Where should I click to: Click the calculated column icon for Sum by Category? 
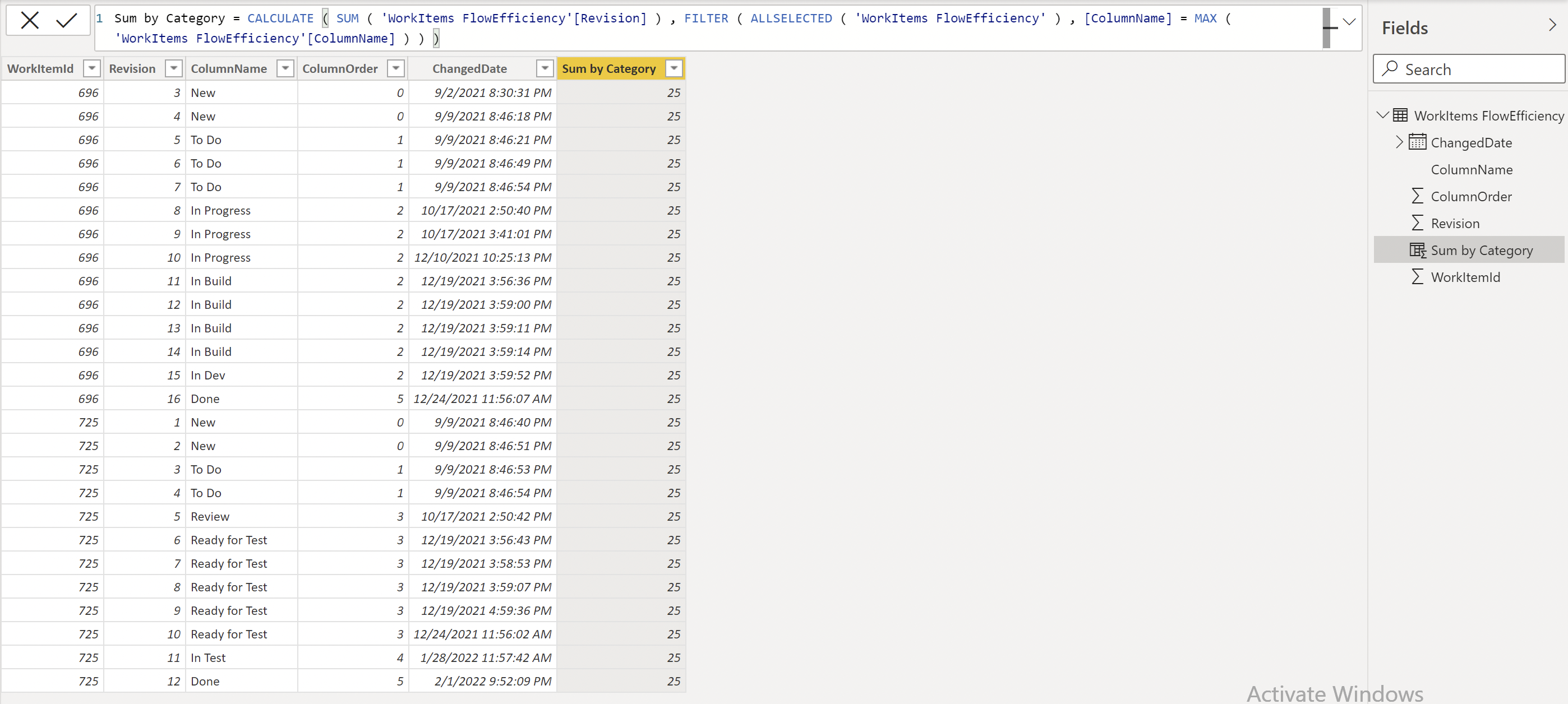[x=1418, y=250]
